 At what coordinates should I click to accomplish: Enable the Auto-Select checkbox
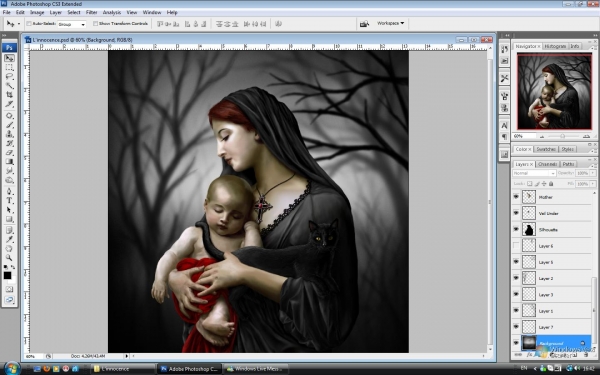[29, 24]
